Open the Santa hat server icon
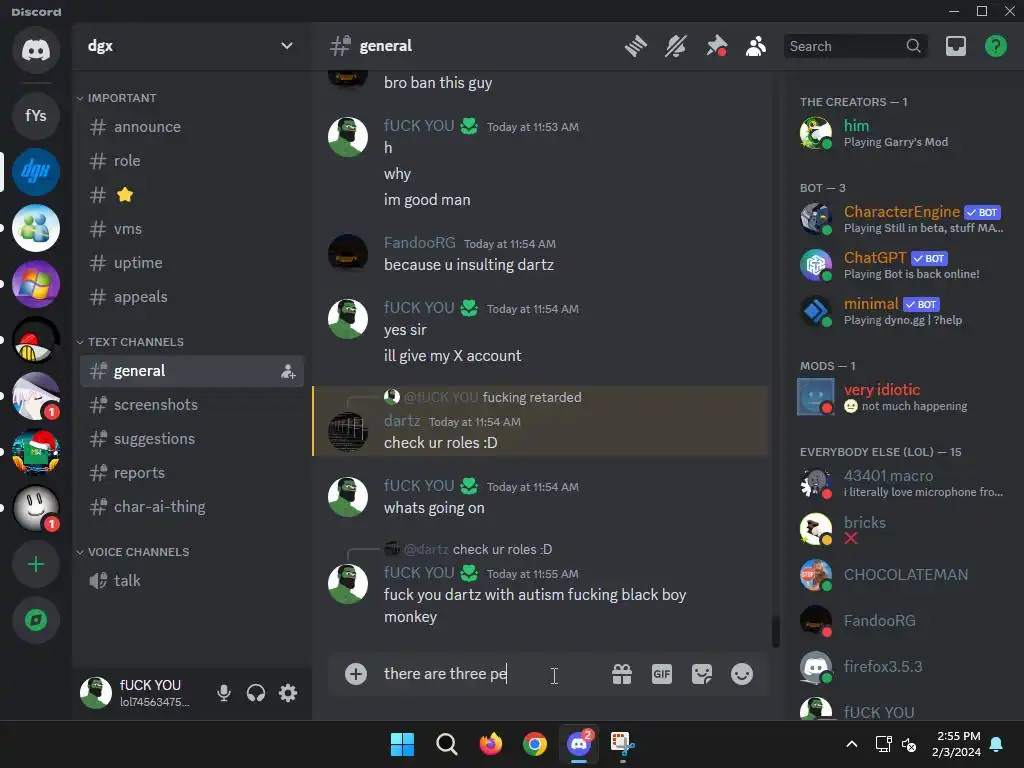This screenshot has height=768, width=1024. [x=36, y=452]
